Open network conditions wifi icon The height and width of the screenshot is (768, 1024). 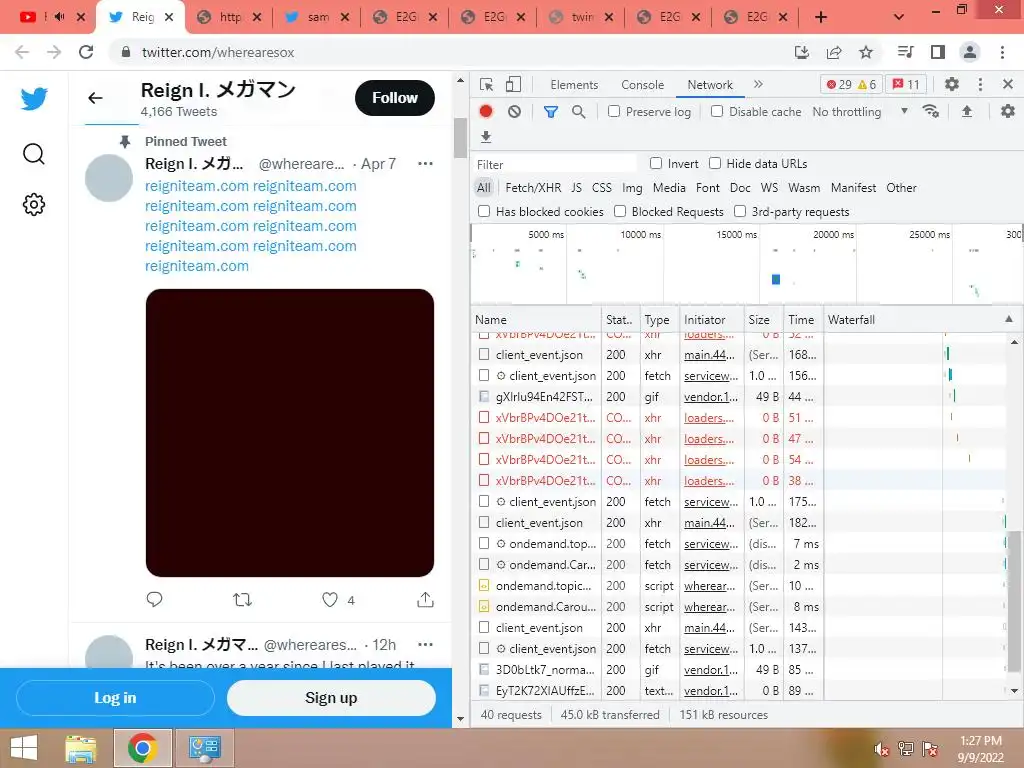931,111
